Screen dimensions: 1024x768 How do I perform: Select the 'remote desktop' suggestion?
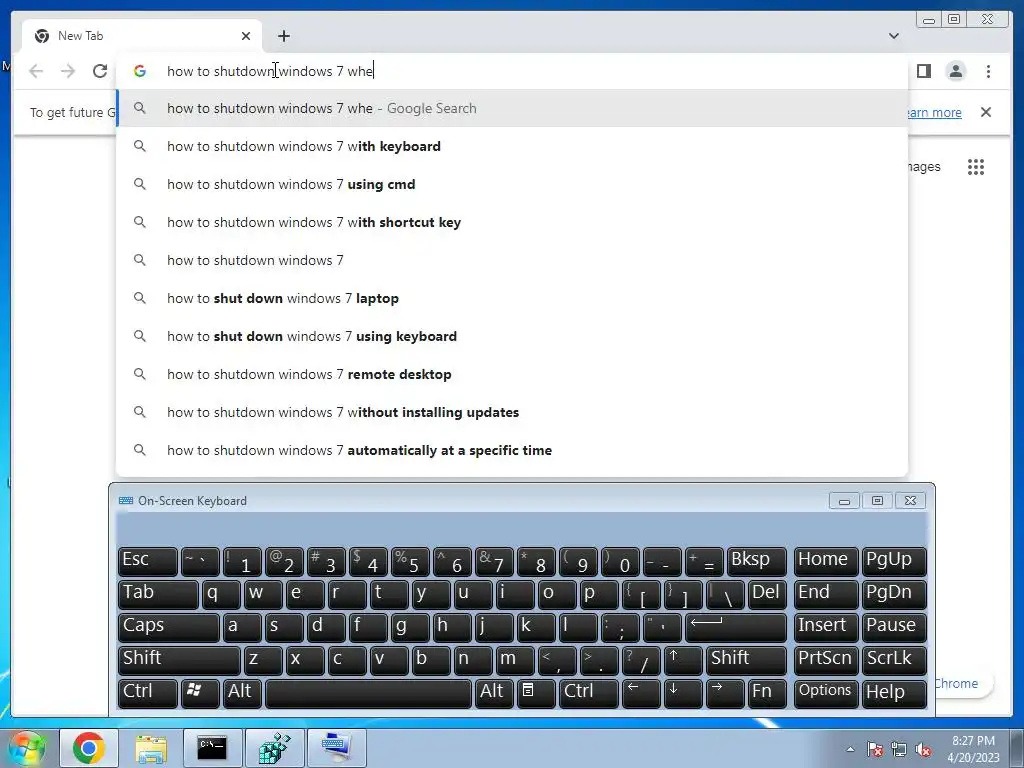pos(512,374)
